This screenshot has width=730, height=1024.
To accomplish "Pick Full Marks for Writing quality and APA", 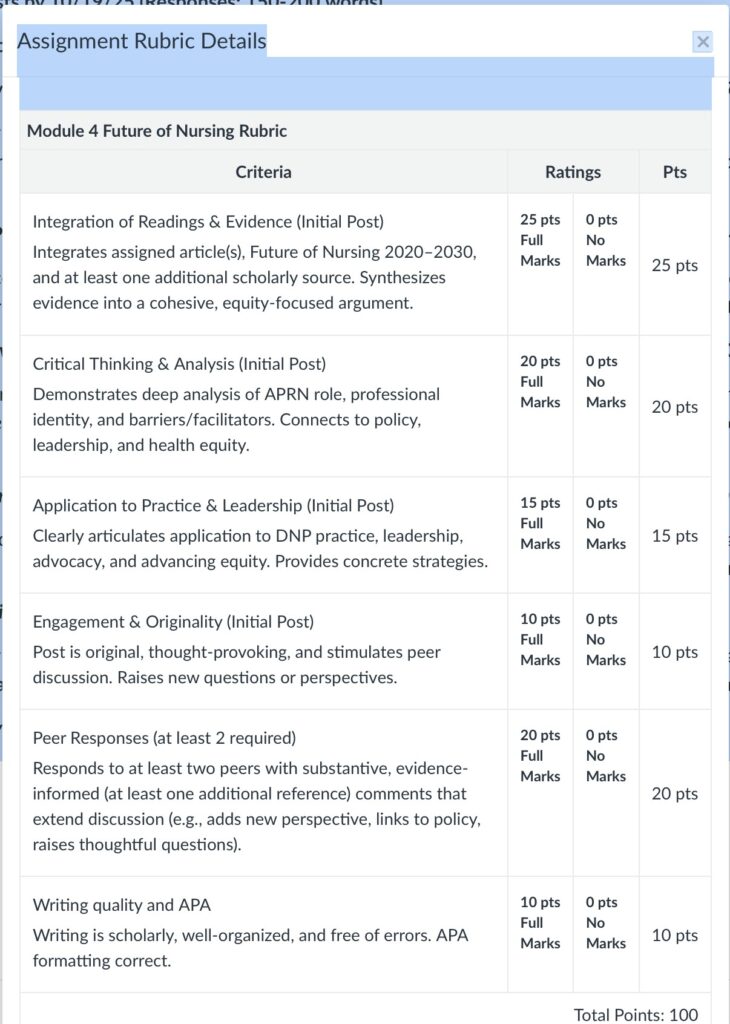I will [540, 923].
